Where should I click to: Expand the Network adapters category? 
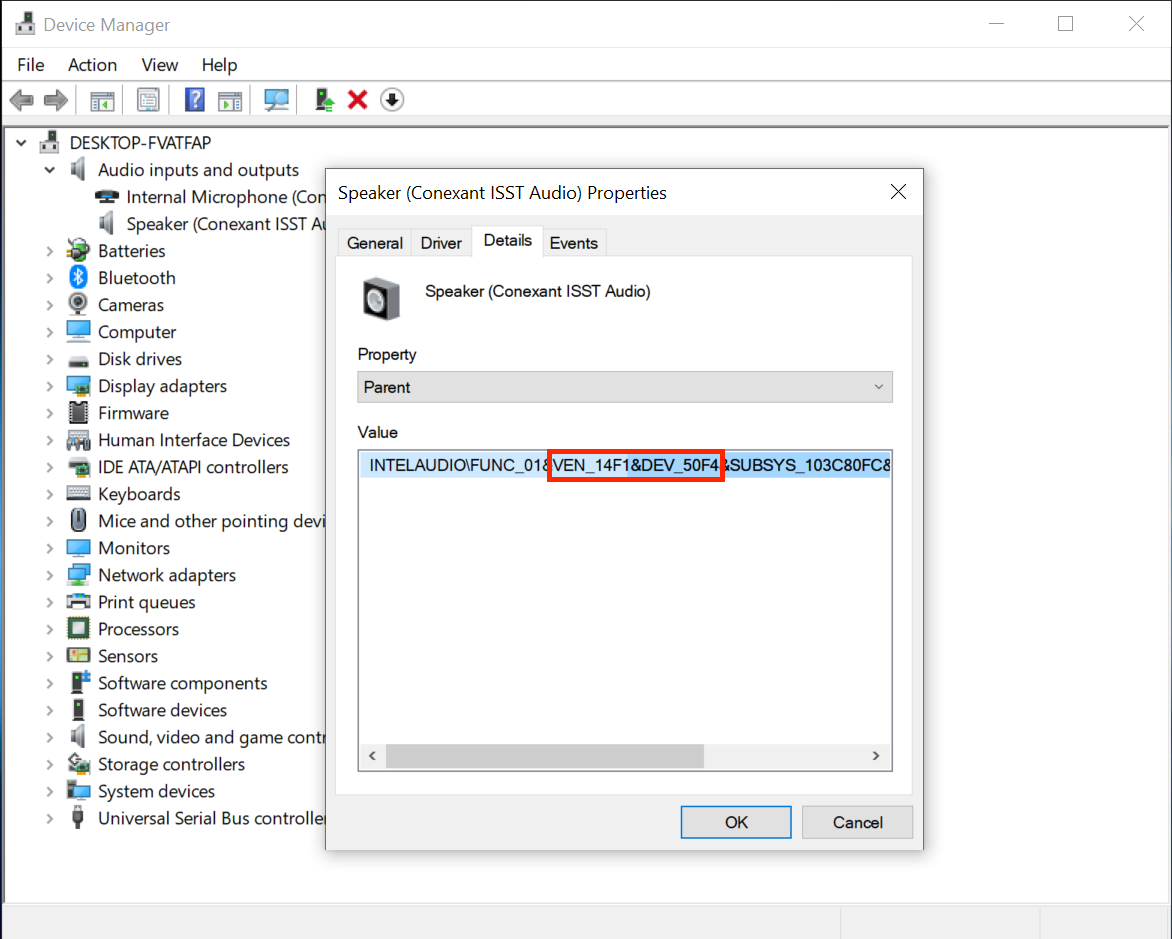coord(50,575)
